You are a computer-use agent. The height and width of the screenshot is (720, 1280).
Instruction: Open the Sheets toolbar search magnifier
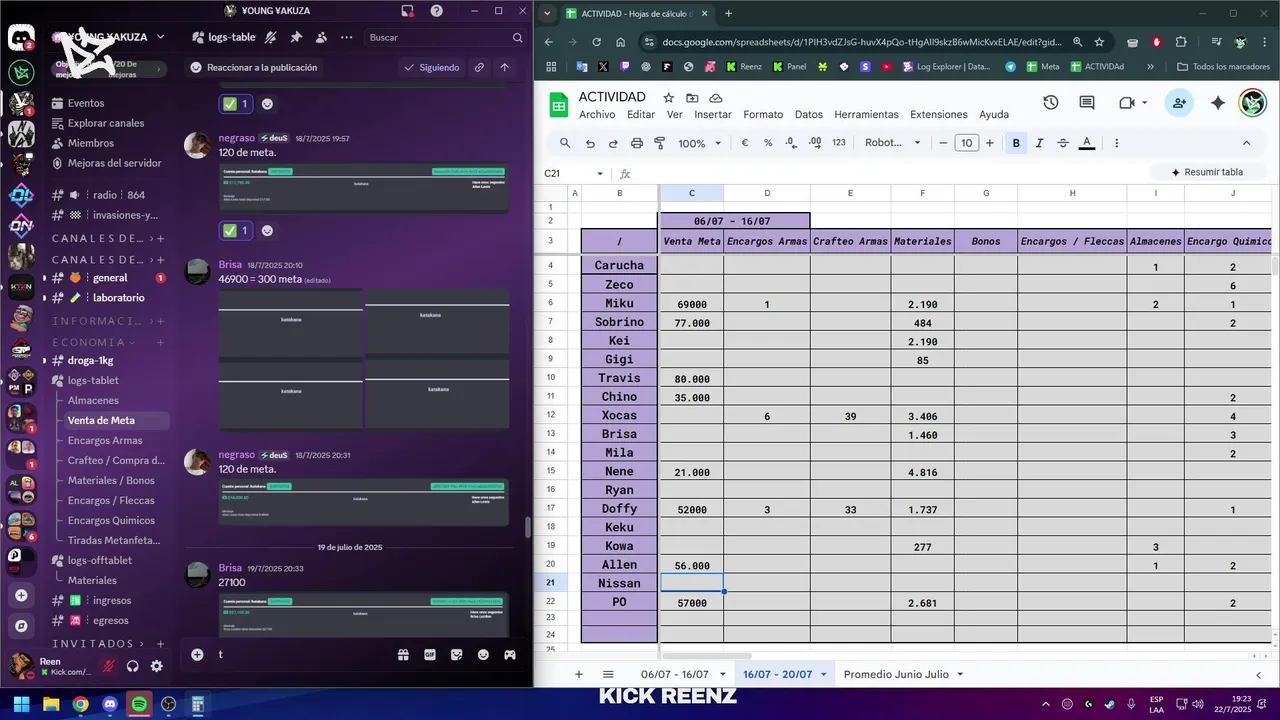tap(565, 143)
